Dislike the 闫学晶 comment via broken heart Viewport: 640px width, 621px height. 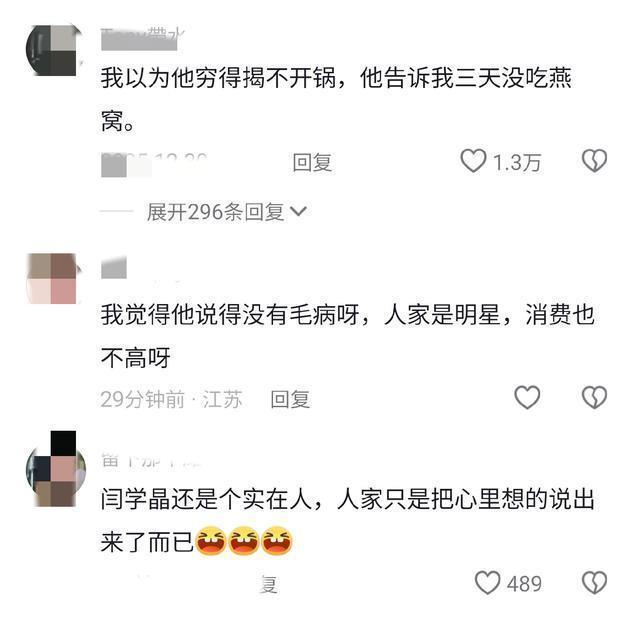pyautogui.click(x=594, y=583)
